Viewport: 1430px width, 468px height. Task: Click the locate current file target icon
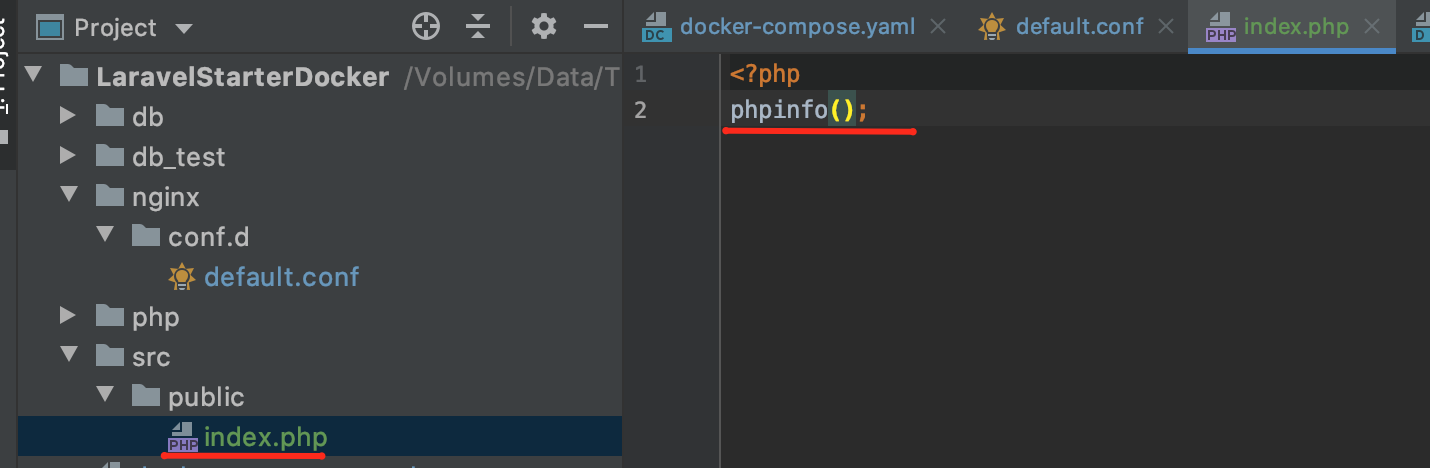pyautogui.click(x=426, y=27)
